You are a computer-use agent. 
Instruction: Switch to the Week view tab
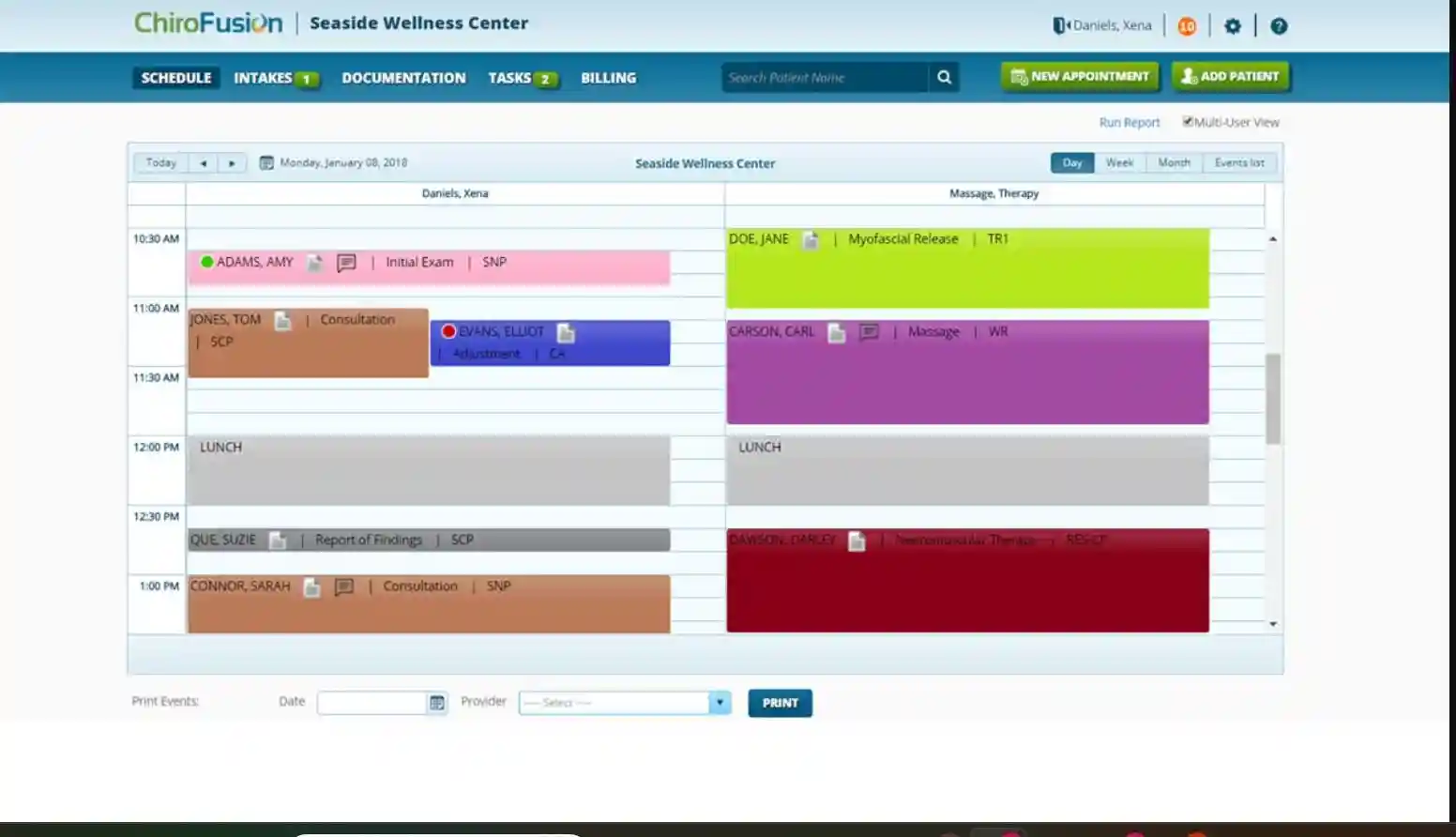[1119, 161]
